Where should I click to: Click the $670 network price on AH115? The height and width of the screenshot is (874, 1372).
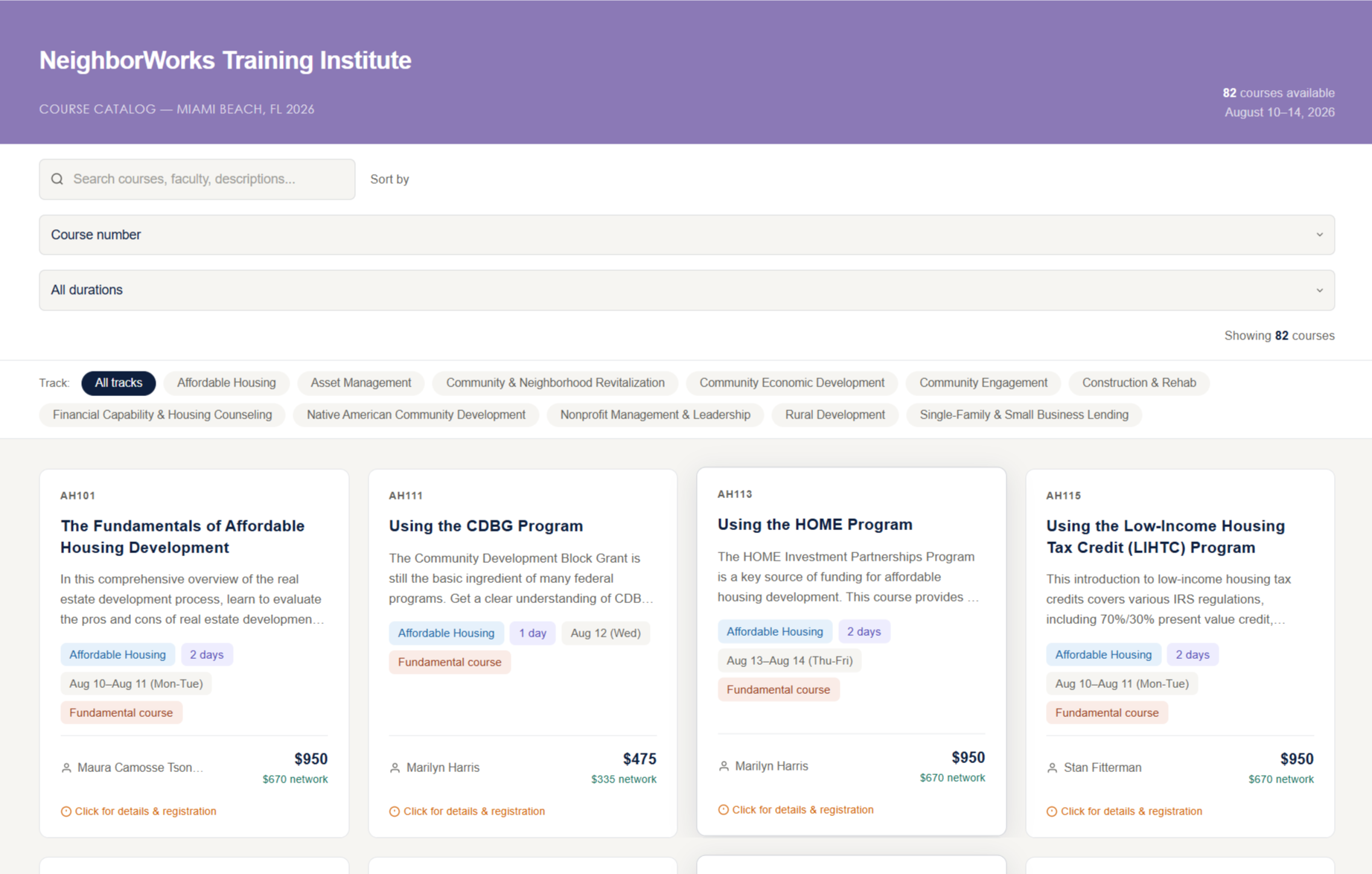(1281, 779)
